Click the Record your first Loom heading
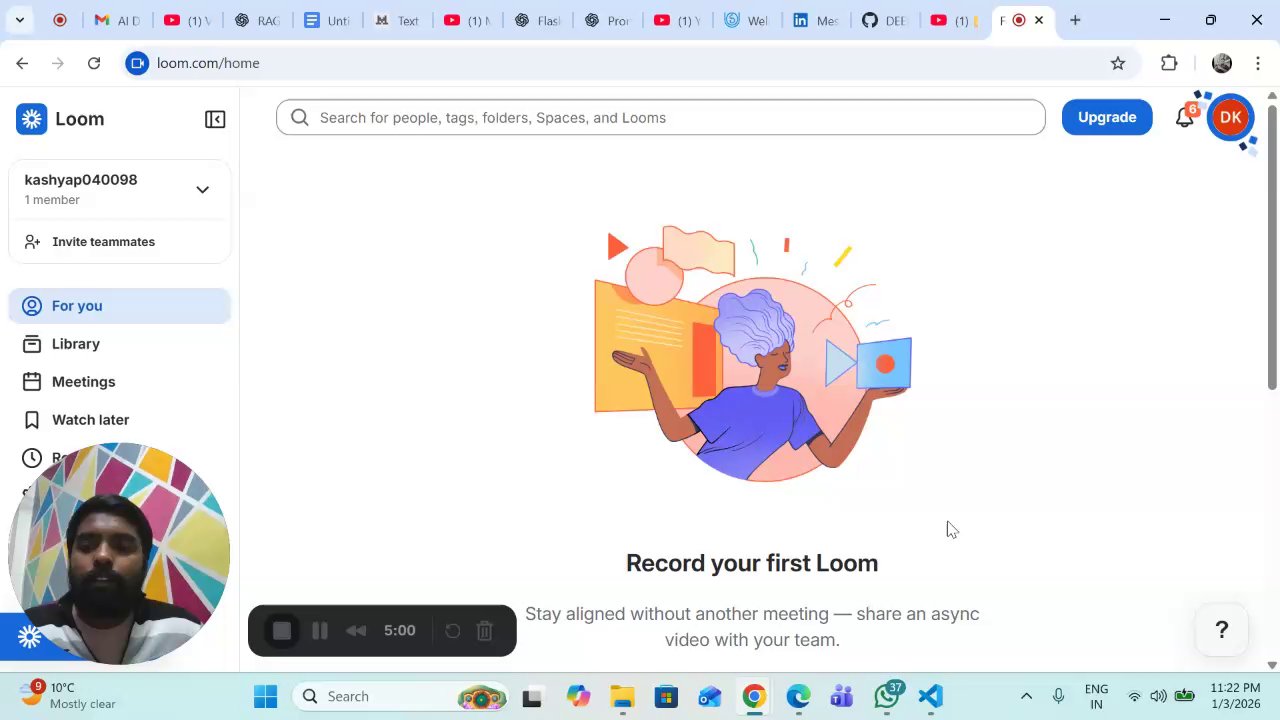The width and height of the screenshot is (1280, 720). pyautogui.click(x=752, y=563)
